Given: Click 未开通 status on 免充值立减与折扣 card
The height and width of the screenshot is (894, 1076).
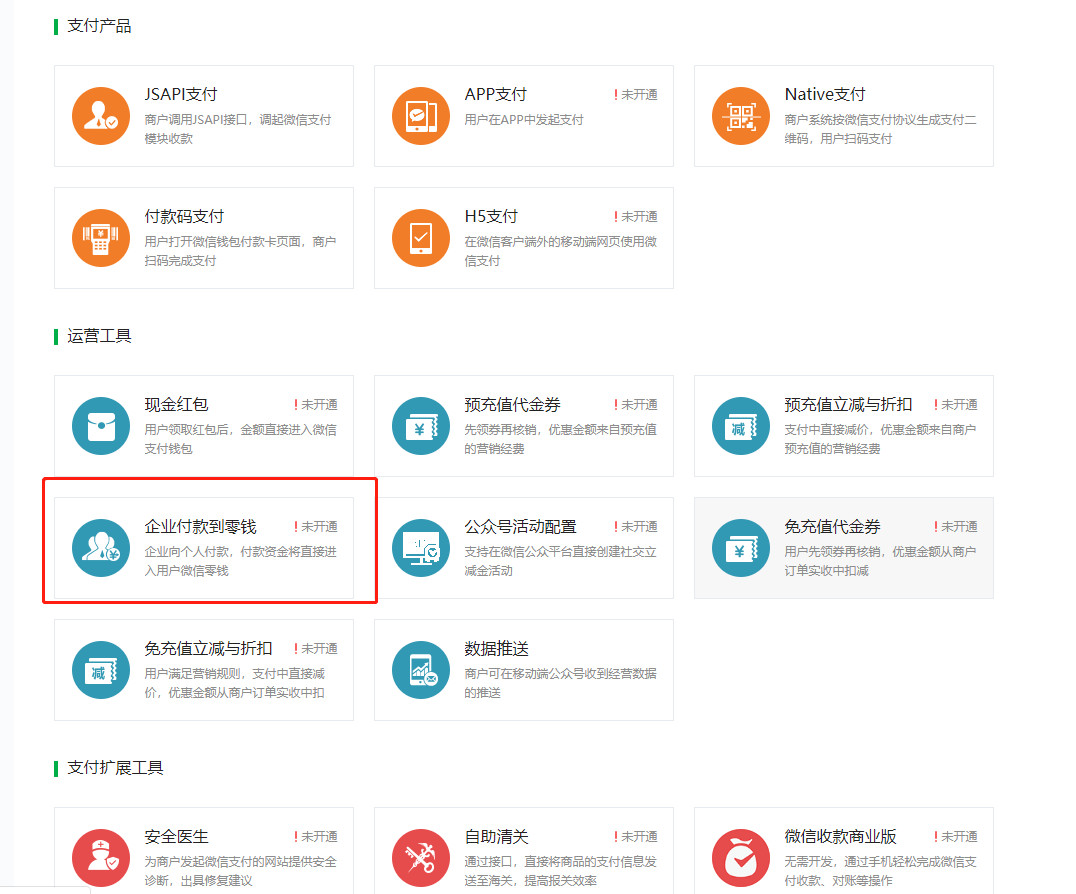Looking at the screenshot, I should pyautogui.click(x=316, y=649).
